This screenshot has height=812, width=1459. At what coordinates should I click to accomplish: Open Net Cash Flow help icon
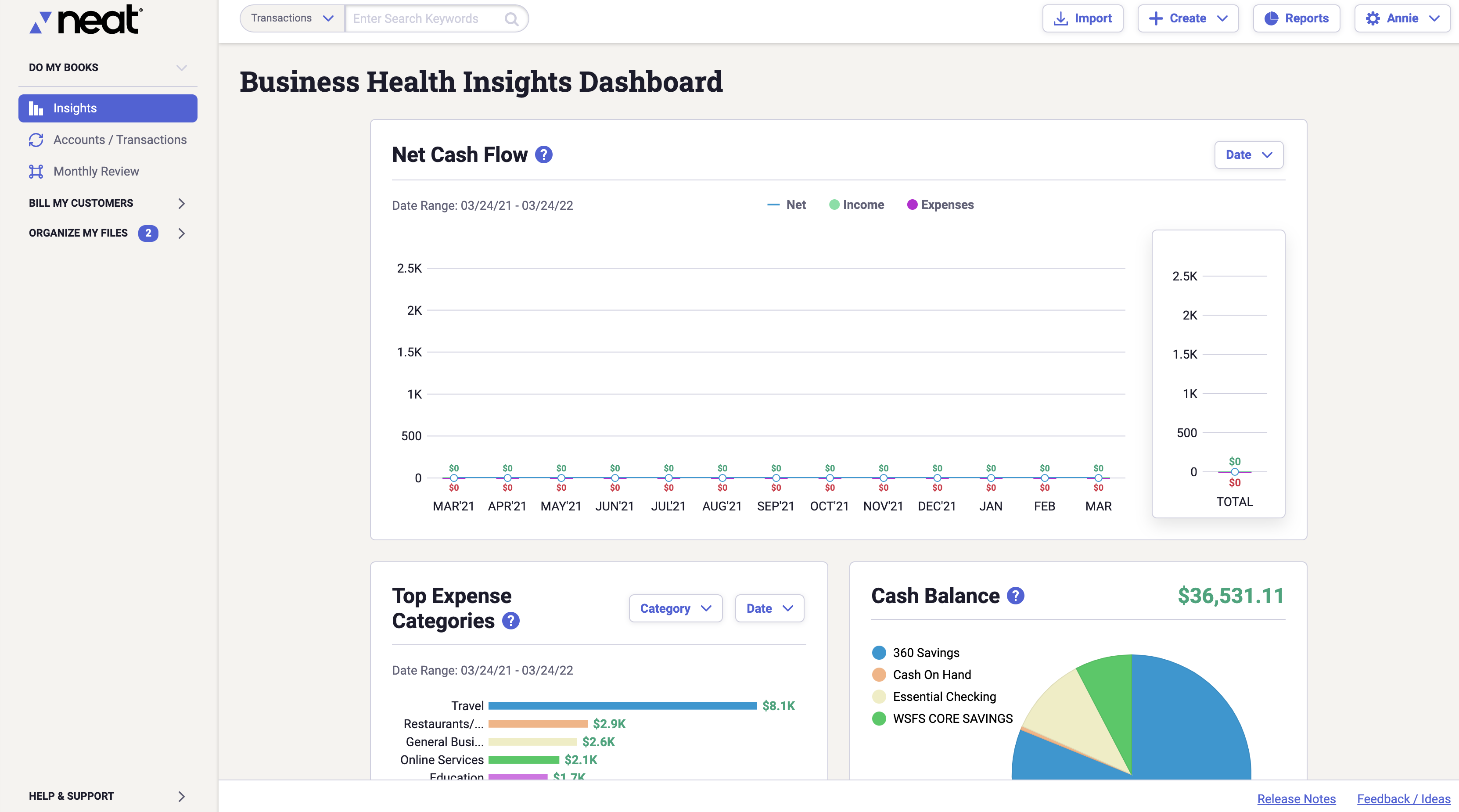(544, 154)
